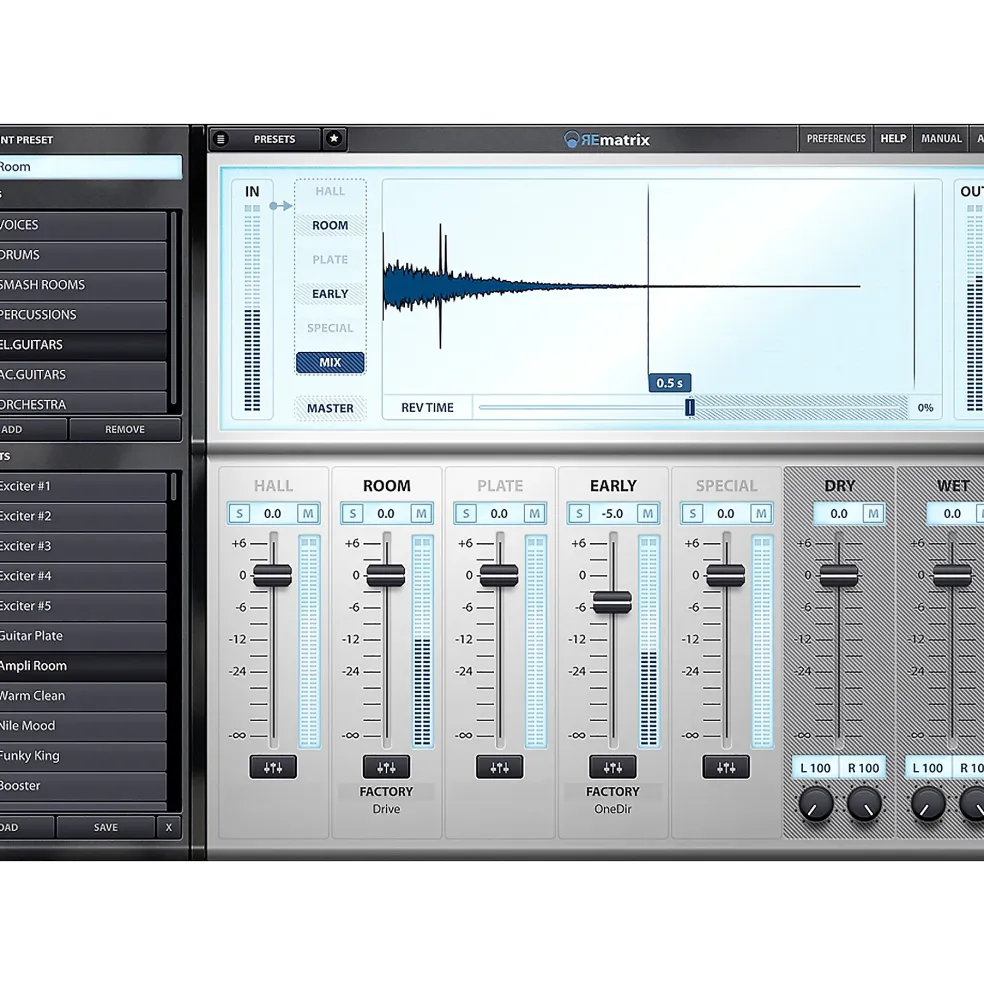Solo the SPECIAL channel
Screen dimensions: 984x985
click(692, 514)
